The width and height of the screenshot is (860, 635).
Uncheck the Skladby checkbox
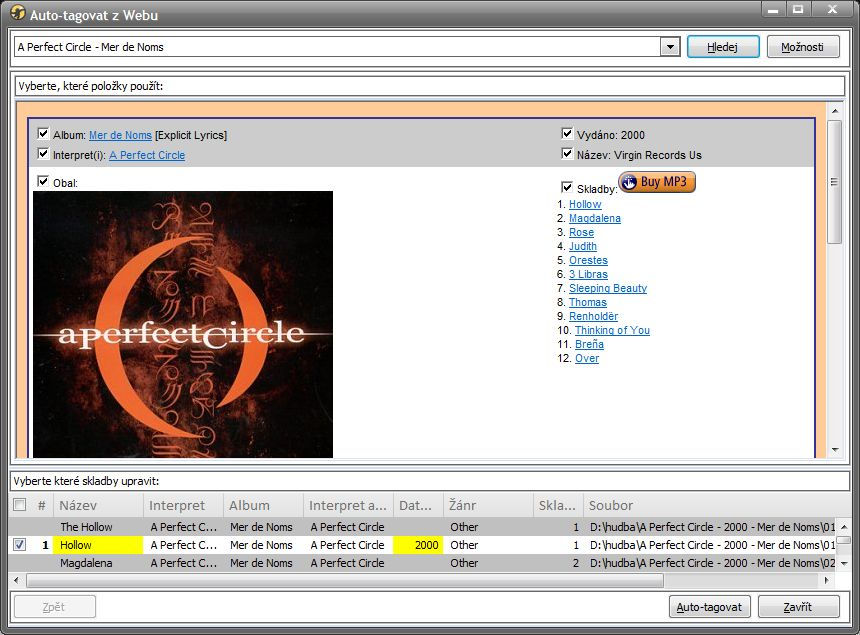pos(567,188)
